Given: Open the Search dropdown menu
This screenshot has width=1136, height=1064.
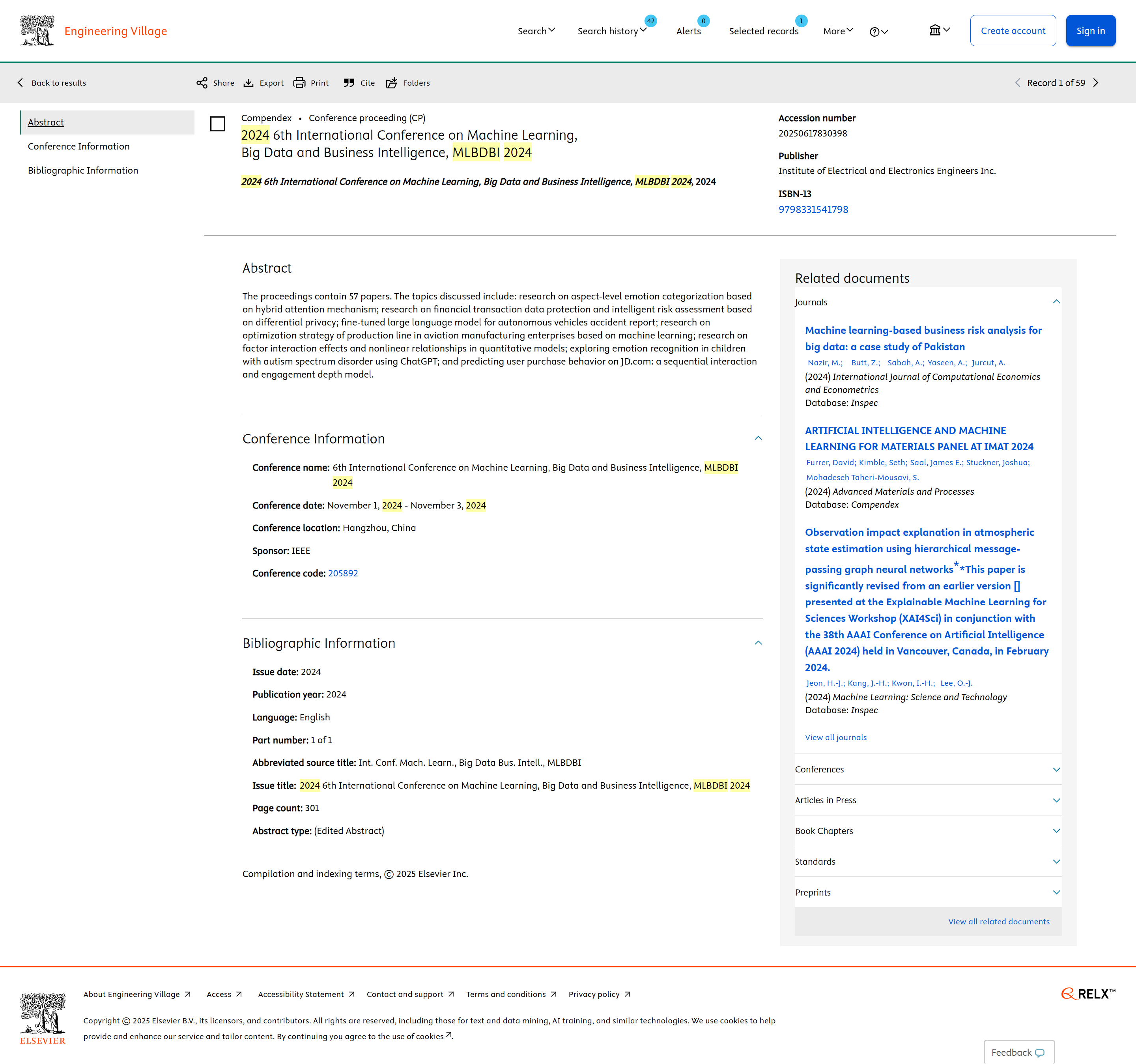Looking at the screenshot, I should [x=536, y=31].
